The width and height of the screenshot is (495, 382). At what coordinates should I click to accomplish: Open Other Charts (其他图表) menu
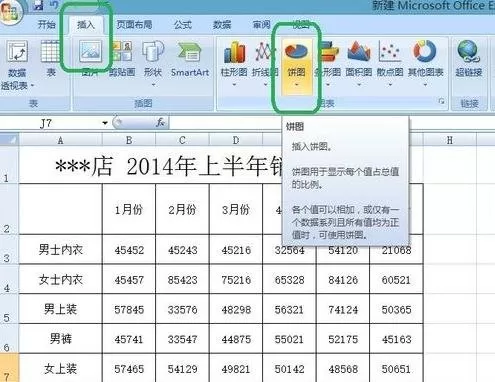click(x=426, y=63)
